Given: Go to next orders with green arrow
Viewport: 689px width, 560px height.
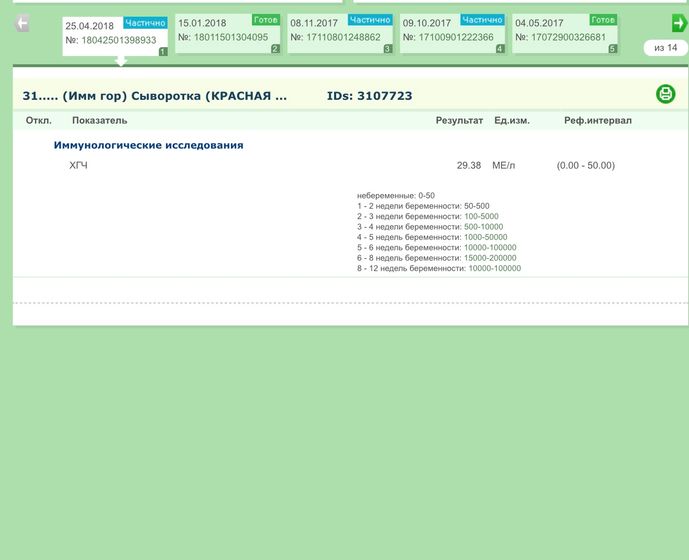Looking at the screenshot, I should (x=679, y=23).
